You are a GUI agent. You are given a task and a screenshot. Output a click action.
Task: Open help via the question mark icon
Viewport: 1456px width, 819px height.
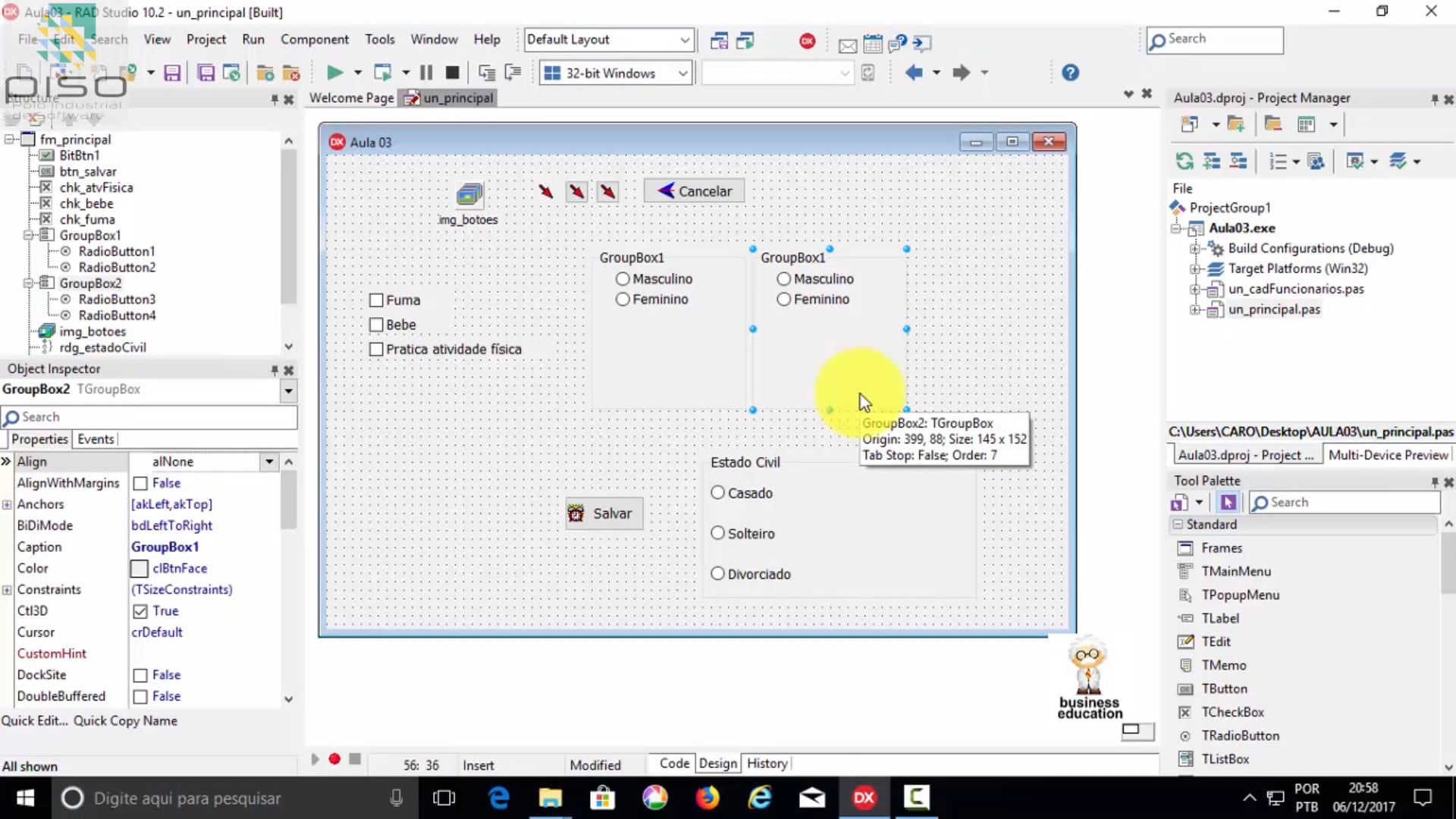1071,72
